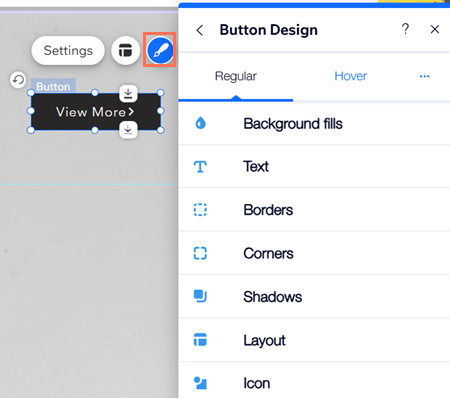Viewport: 450px width, 399px height.
Task: Click the bottom stretch handle below the button
Action: tap(128, 130)
